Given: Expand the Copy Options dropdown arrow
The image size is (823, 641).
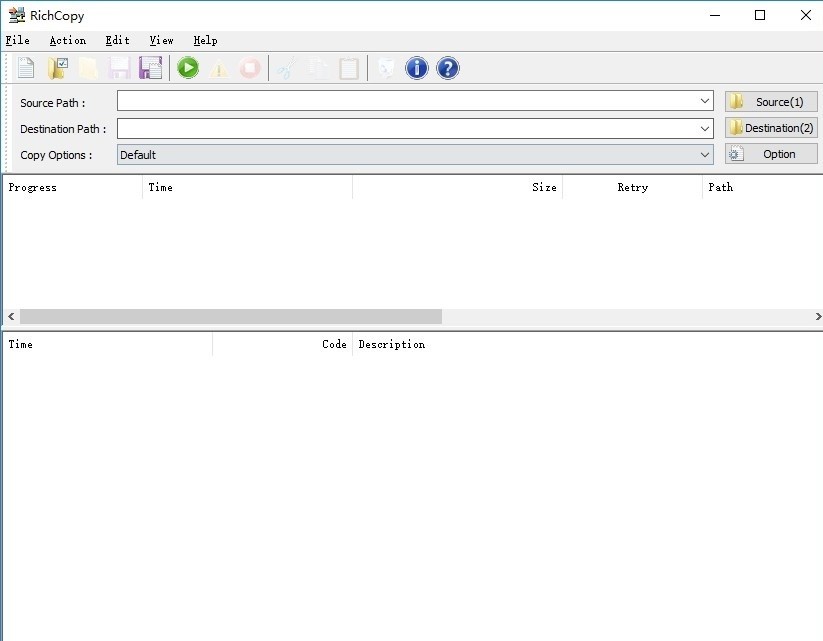Looking at the screenshot, I should (704, 155).
